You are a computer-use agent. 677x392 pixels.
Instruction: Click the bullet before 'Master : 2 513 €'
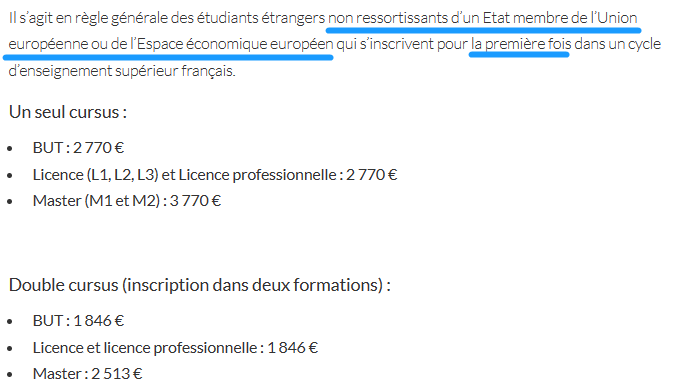10,375
